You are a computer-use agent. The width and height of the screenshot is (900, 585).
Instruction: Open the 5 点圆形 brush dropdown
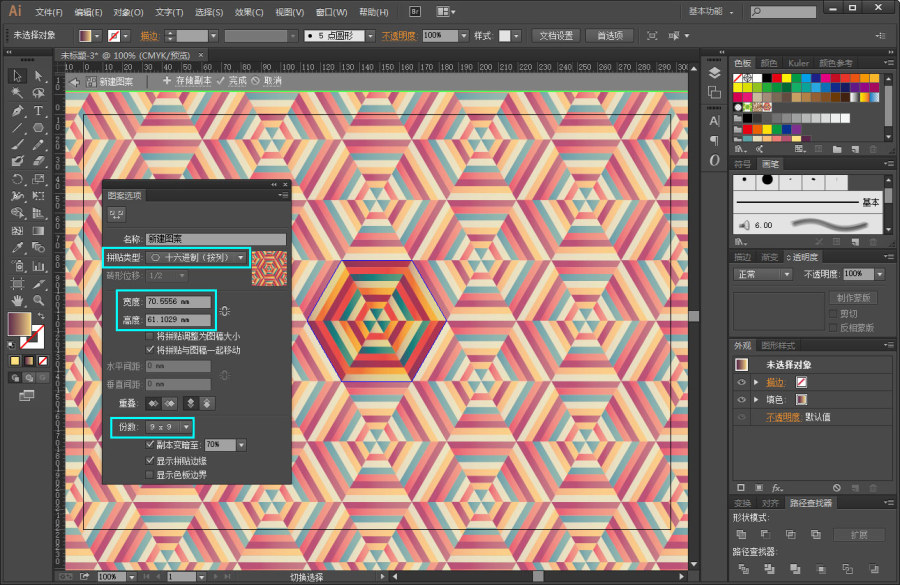[370, 36]
